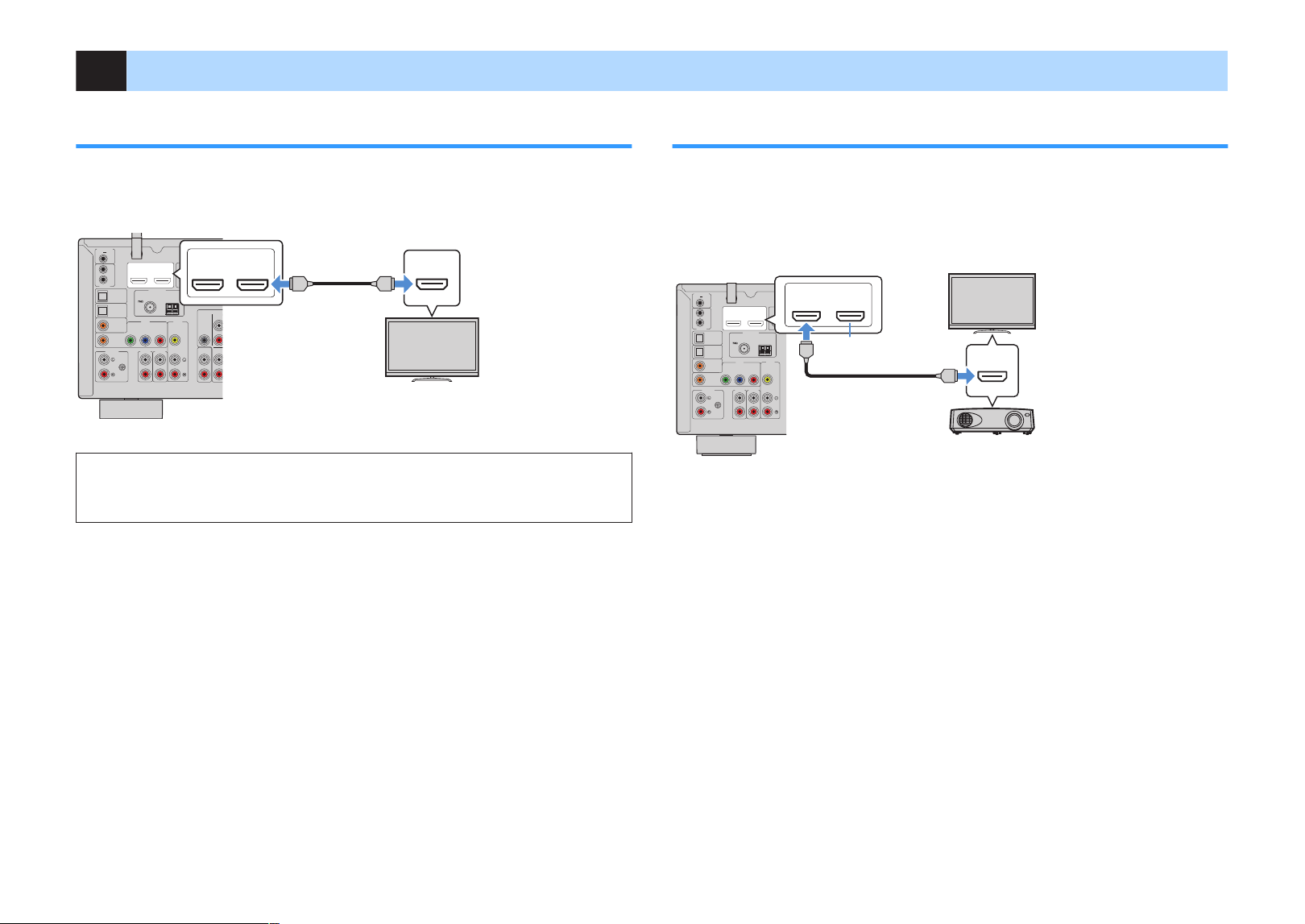
Task: Click the blue component jack on right receiver
Action: (x=739, y=380)
